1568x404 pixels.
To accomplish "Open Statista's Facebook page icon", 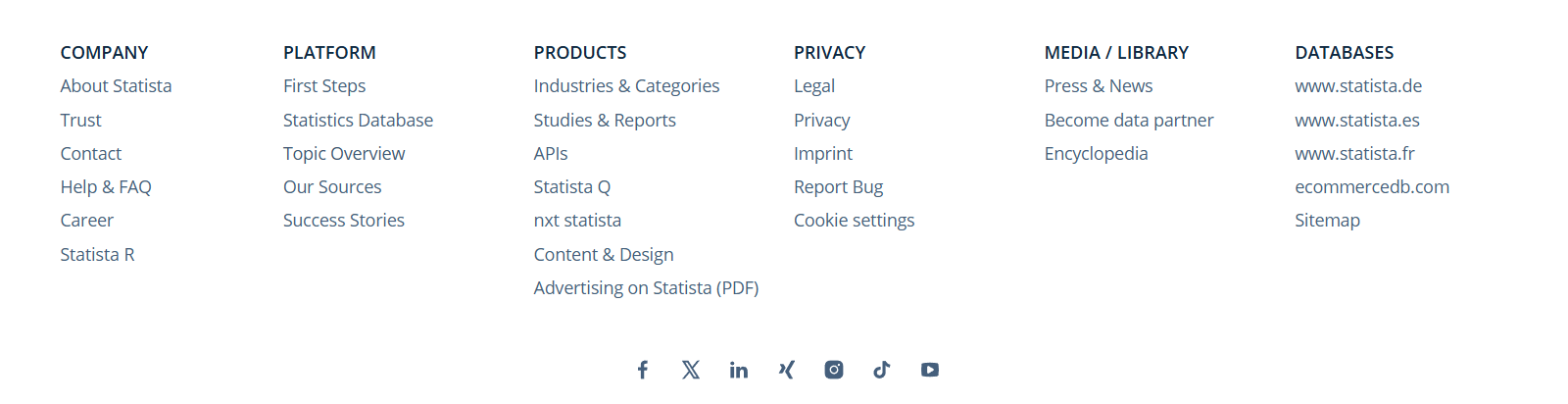I will coord(643,370).
